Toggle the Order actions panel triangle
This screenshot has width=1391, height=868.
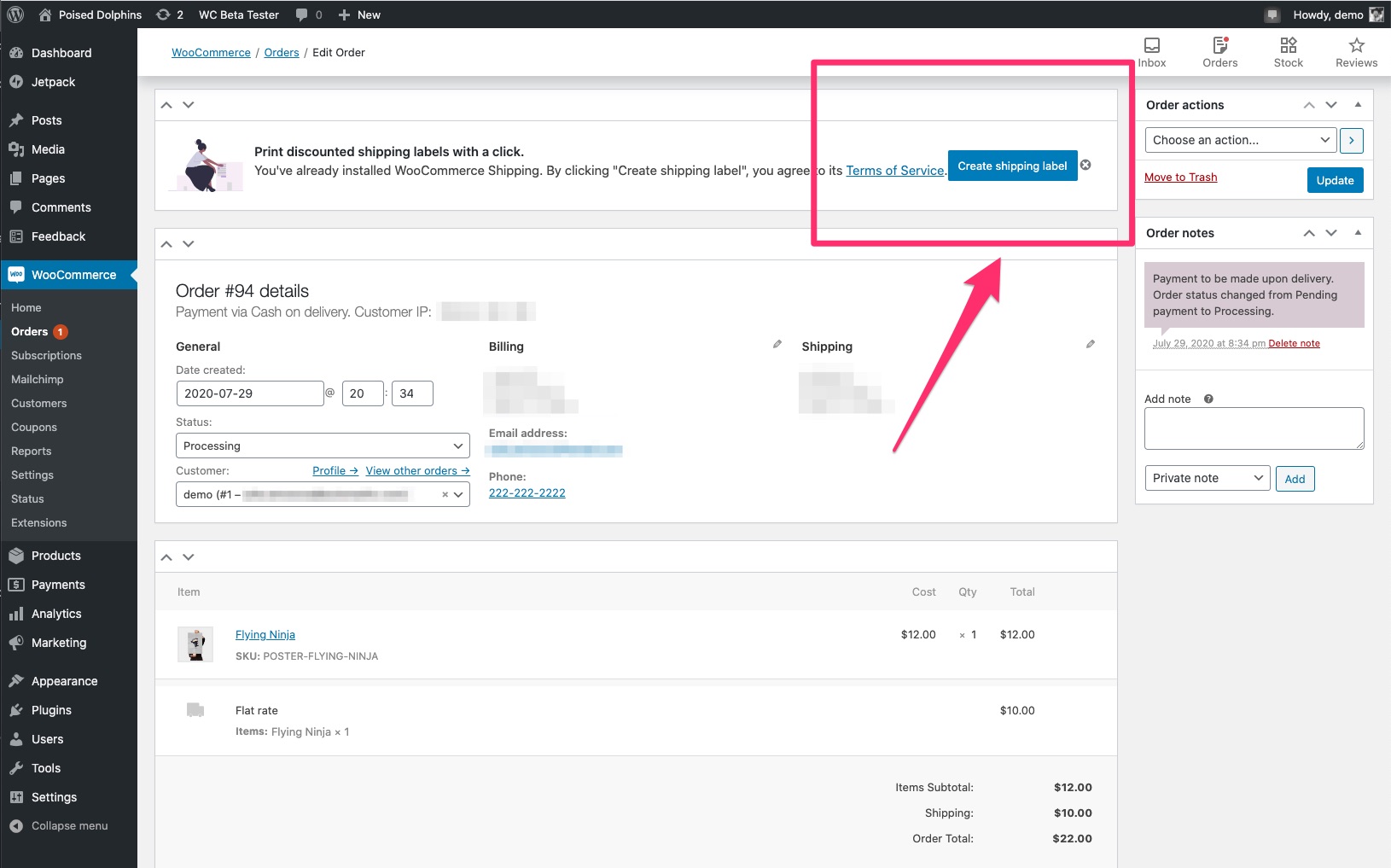(1358, 104)
